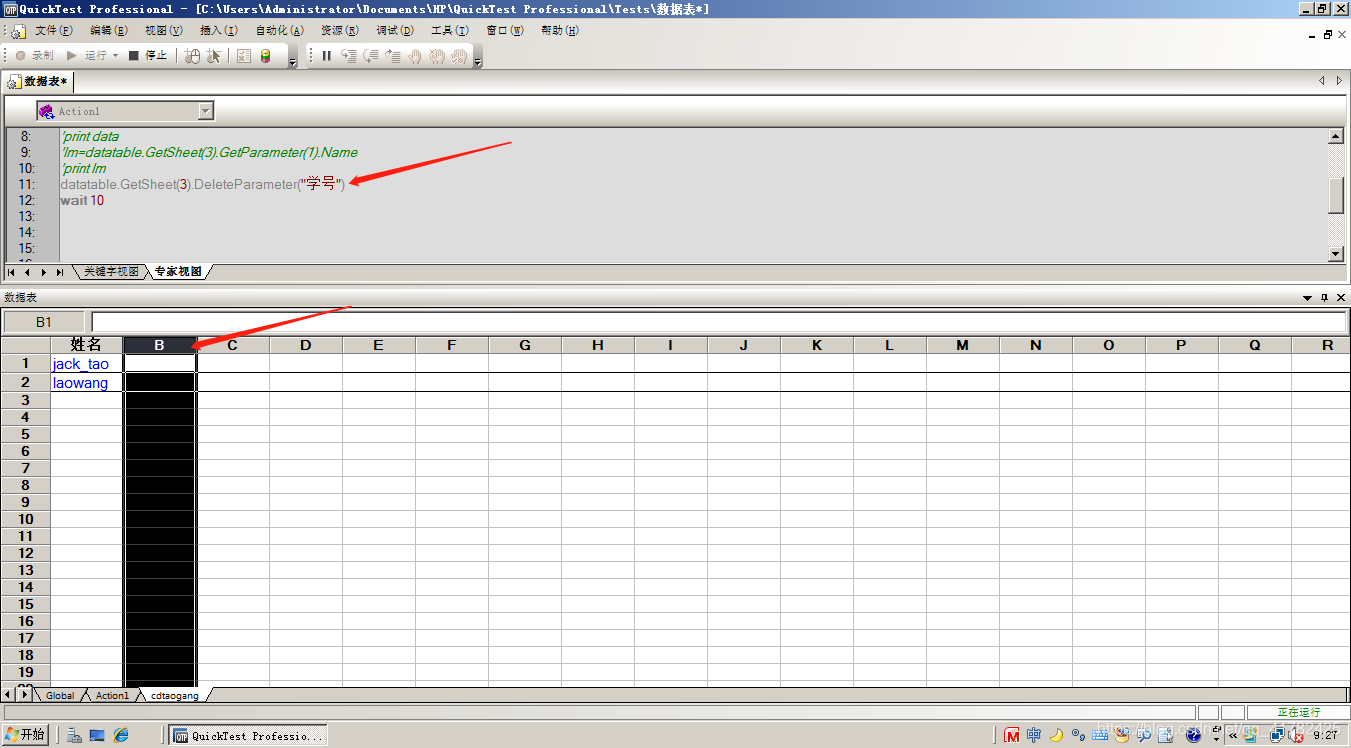This screenshot has width=1351, height=748.
Task: Click the laowang cell
Action: pyautogui.click(x=87, y=383)
